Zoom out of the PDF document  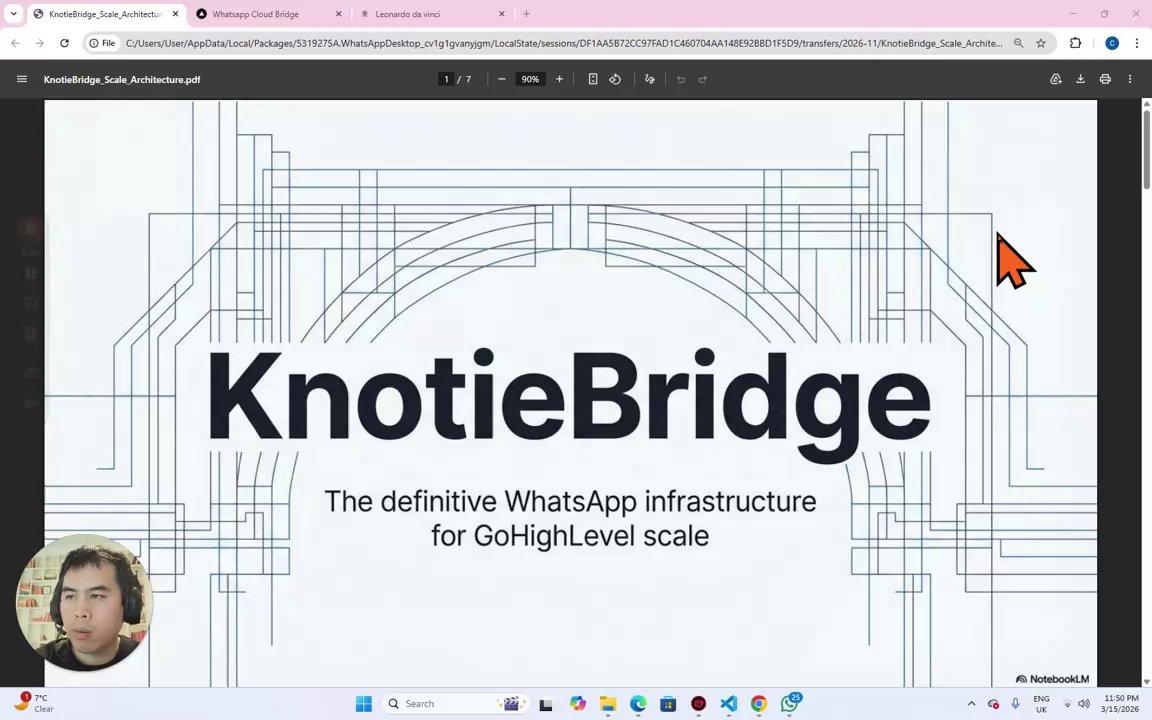[x=502, y=79]
